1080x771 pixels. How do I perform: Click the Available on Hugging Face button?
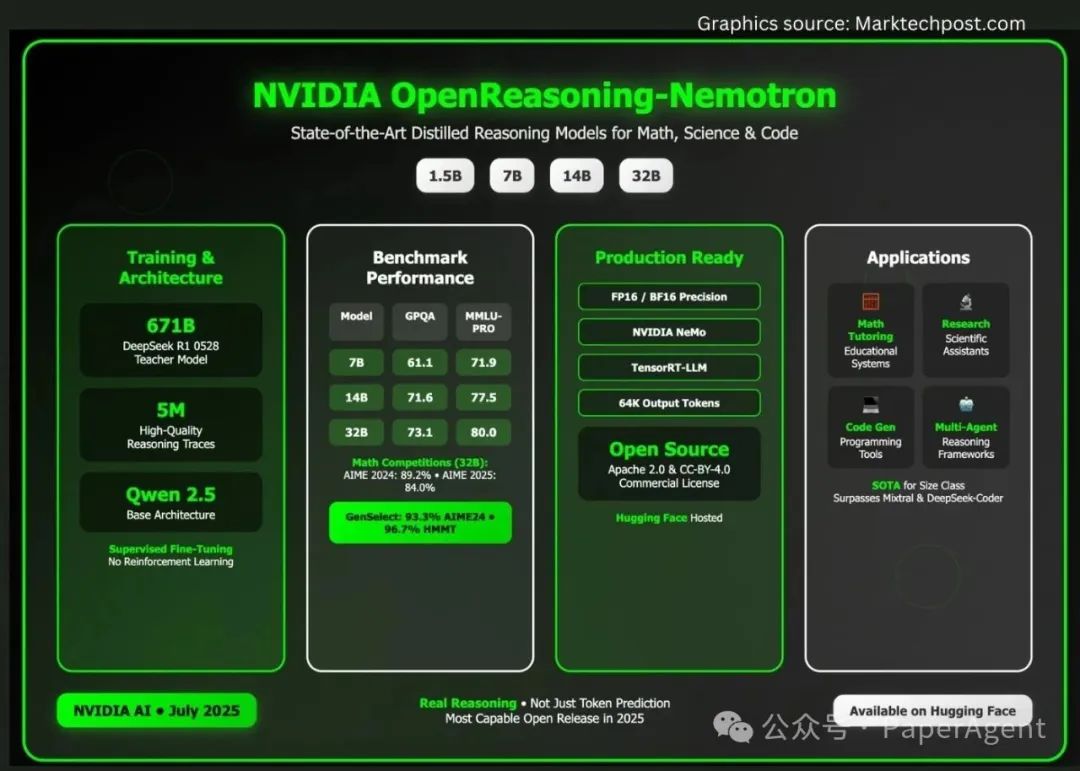pyautogui.click(x=933, y=711)
